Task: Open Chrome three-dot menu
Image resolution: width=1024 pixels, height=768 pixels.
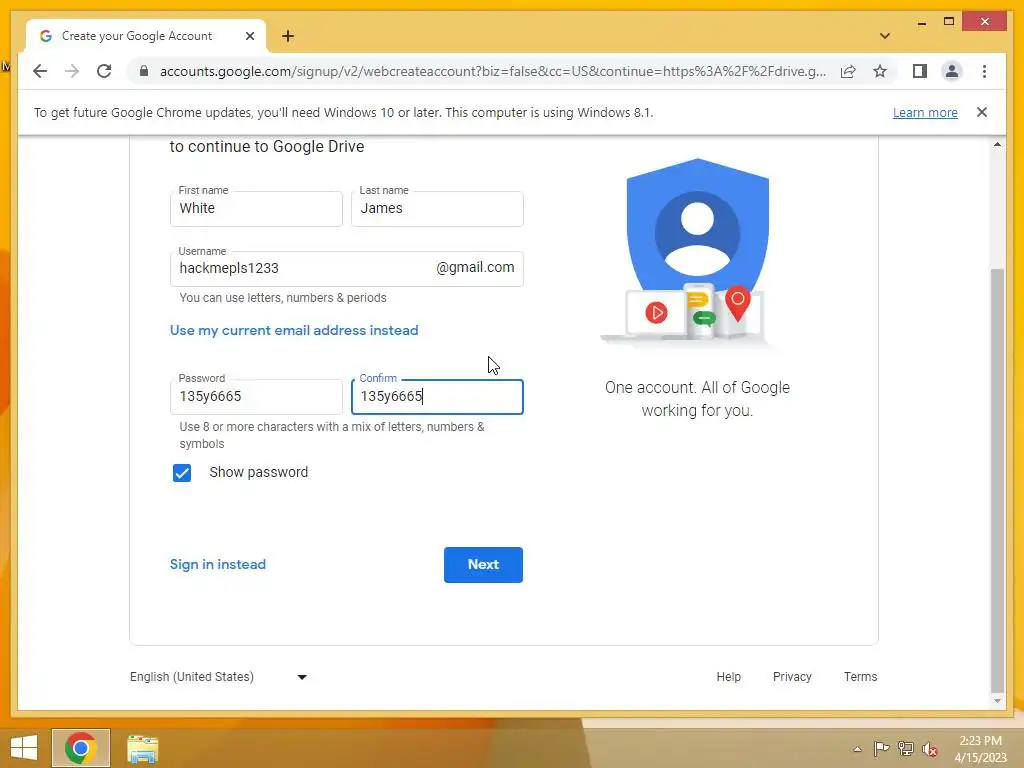Action: [x=984, y=71]
